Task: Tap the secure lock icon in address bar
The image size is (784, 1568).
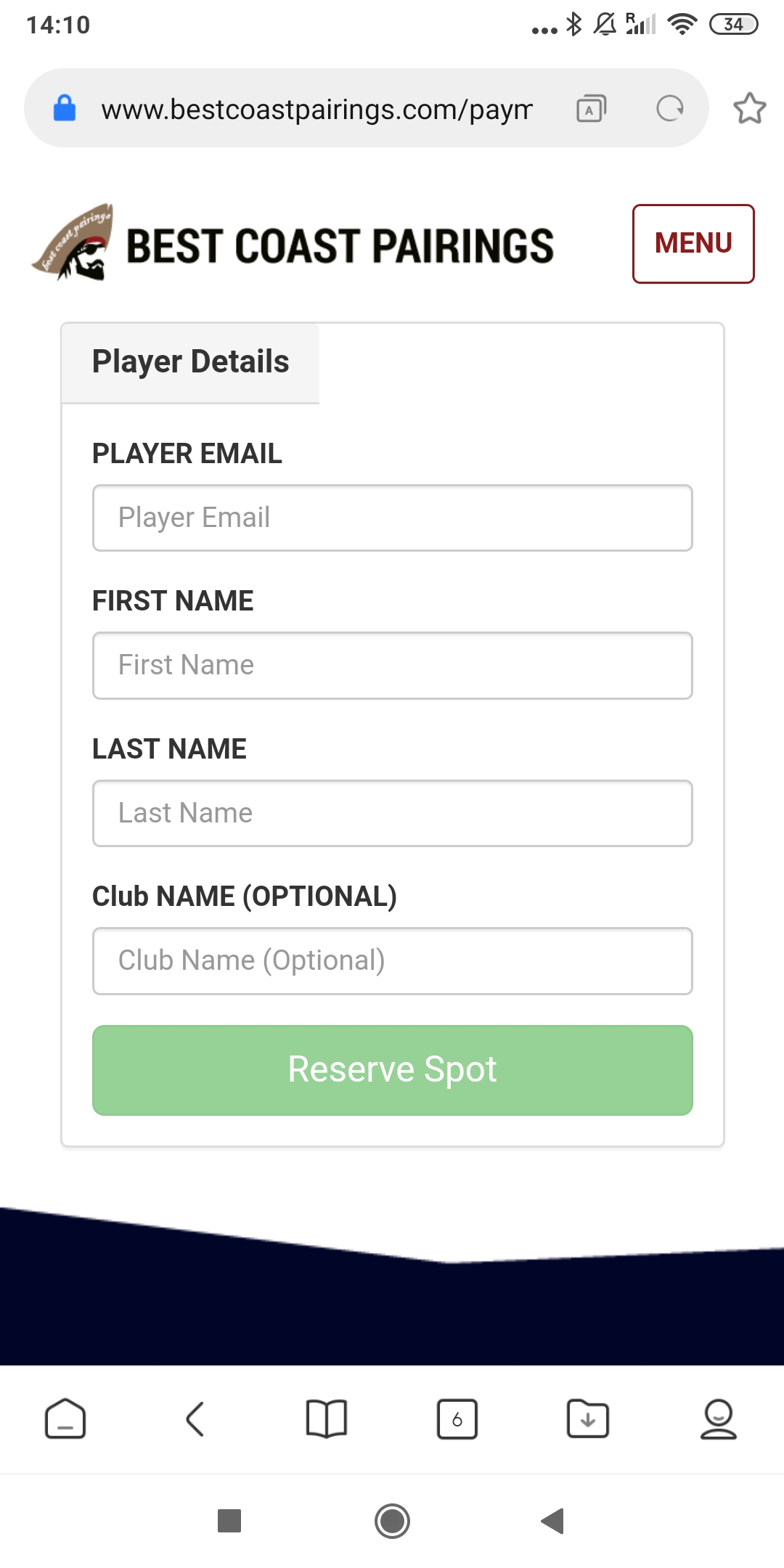Action: click(65, 109)
